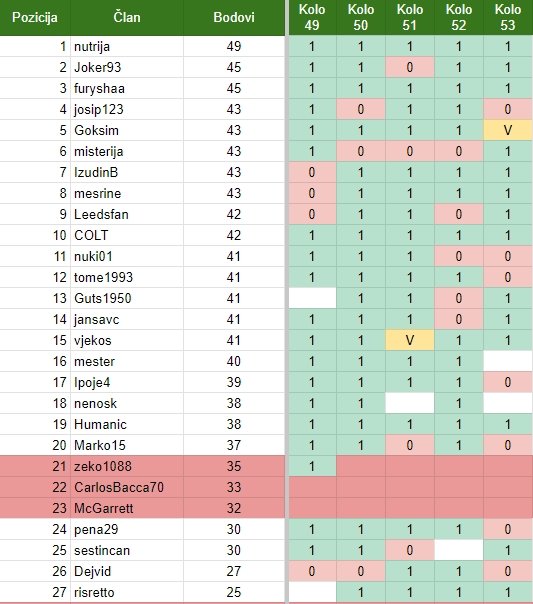The height and width of the screenshot is (604, 533).
Task: Click the Dejvid name cell
Action: (x=127, y=571)
